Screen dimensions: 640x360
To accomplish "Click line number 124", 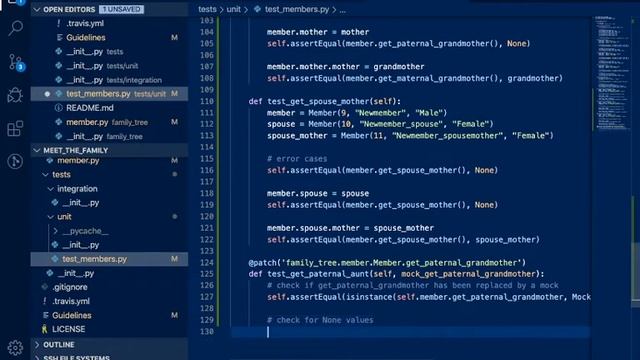I will tap(207, 263).
